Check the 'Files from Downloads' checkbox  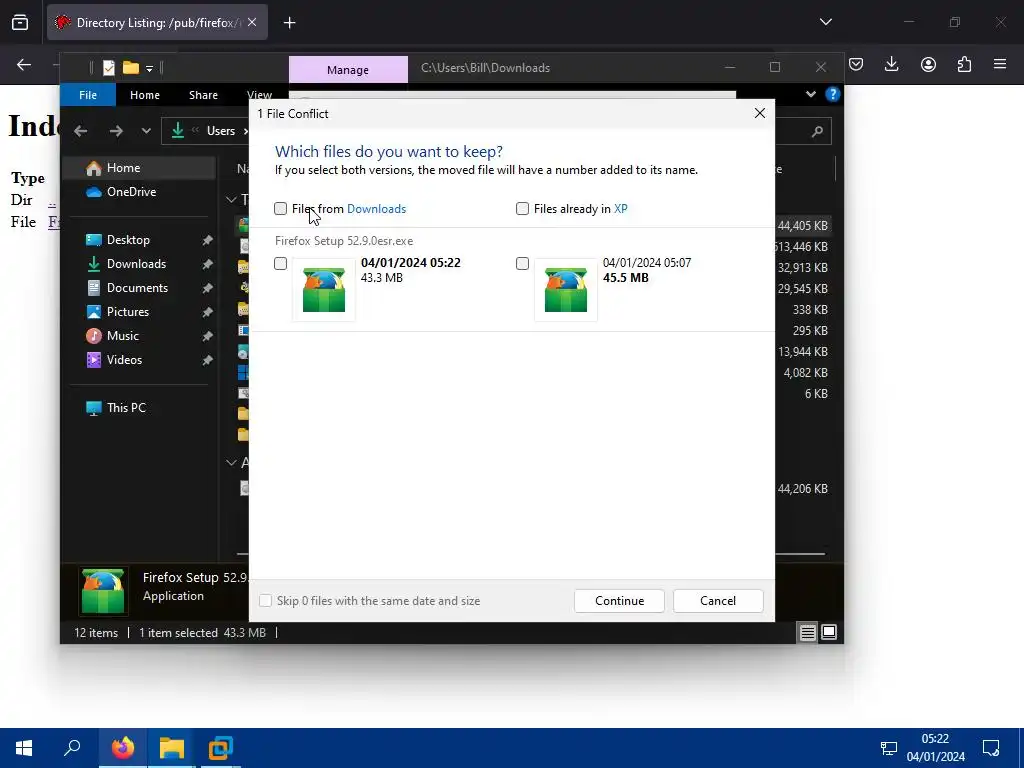coord(280,208)
